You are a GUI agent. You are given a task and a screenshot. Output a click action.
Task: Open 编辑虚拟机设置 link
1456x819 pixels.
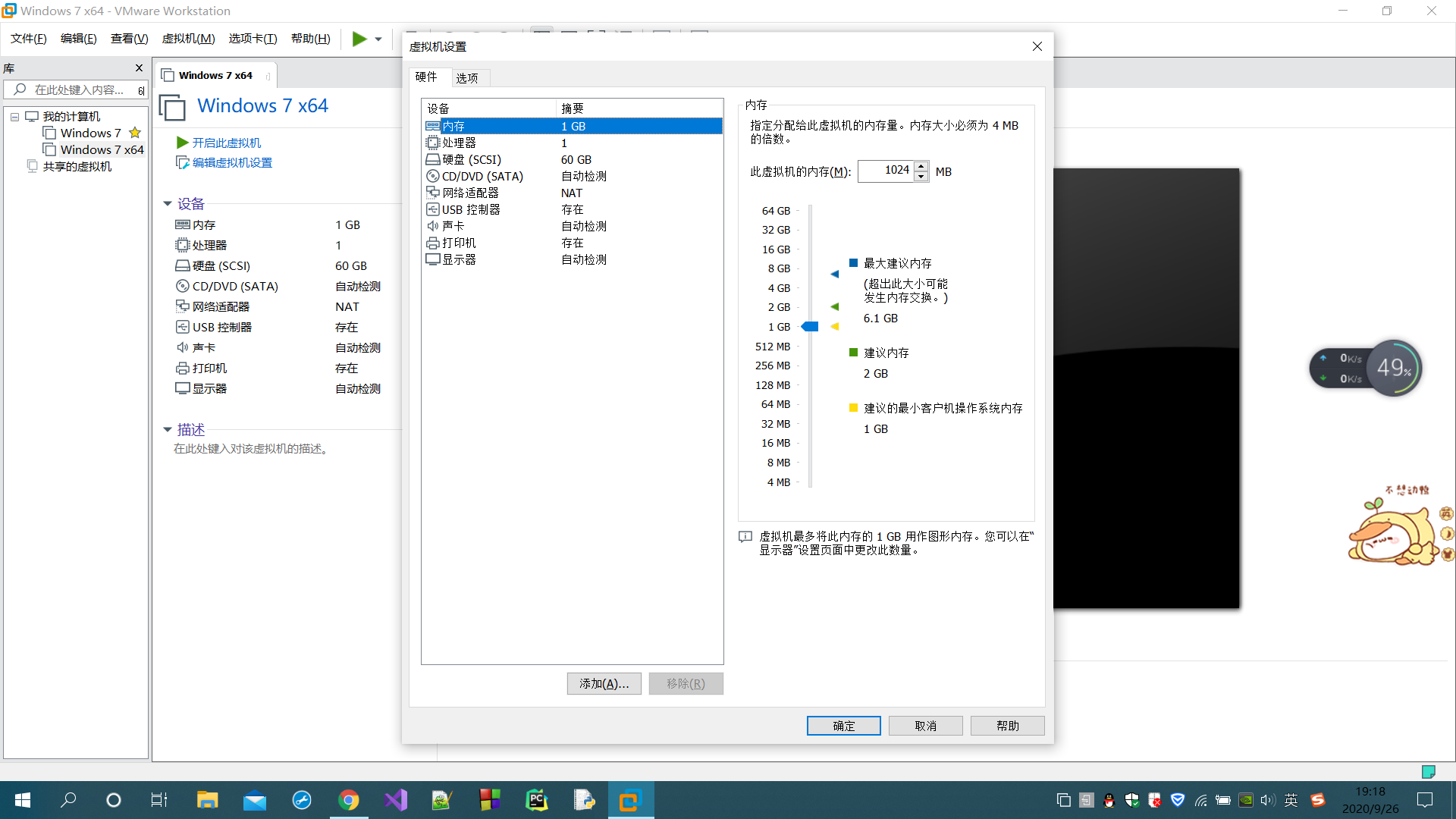(x=231, y=162)
